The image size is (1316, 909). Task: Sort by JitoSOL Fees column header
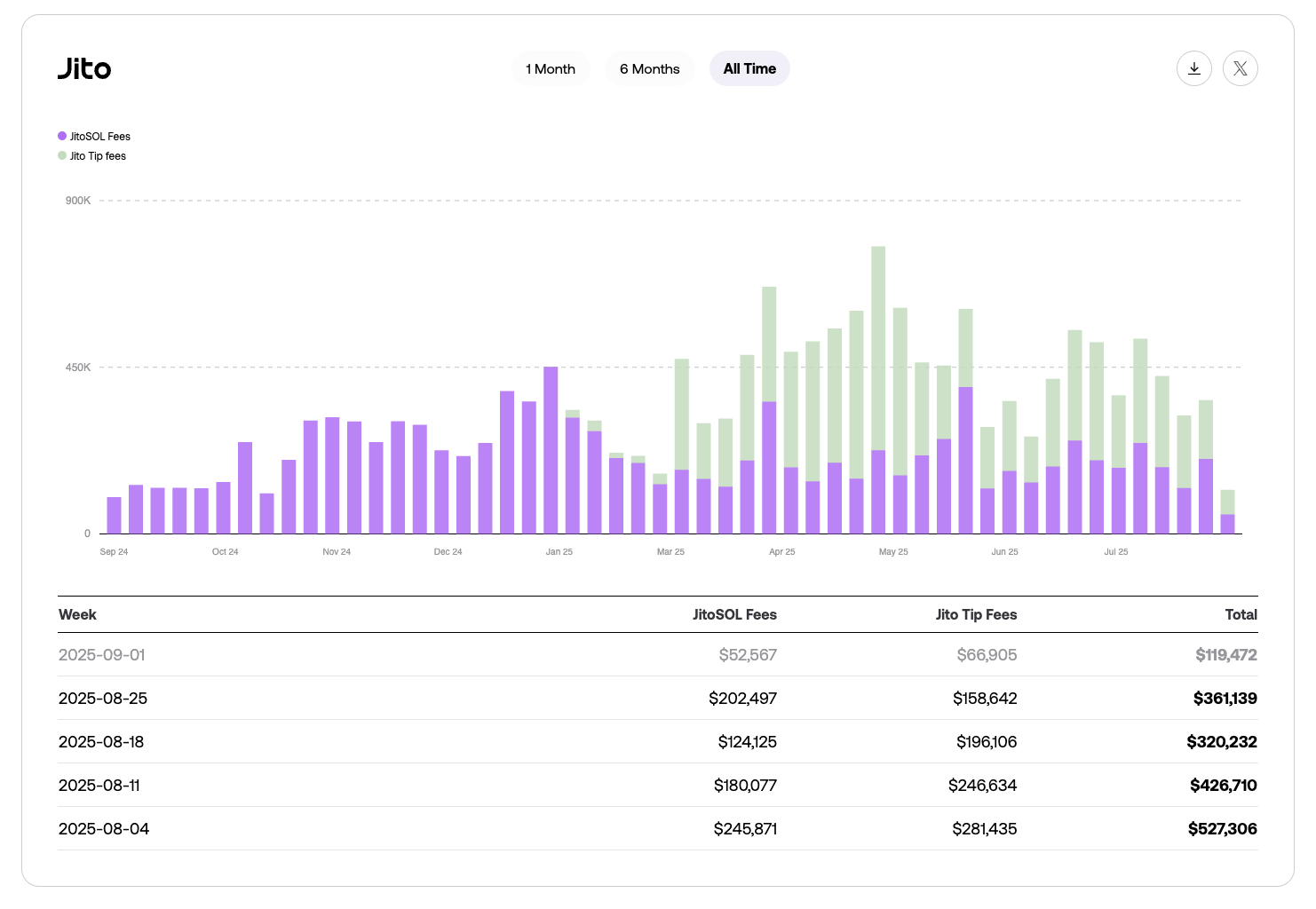(x=734, y=614)
